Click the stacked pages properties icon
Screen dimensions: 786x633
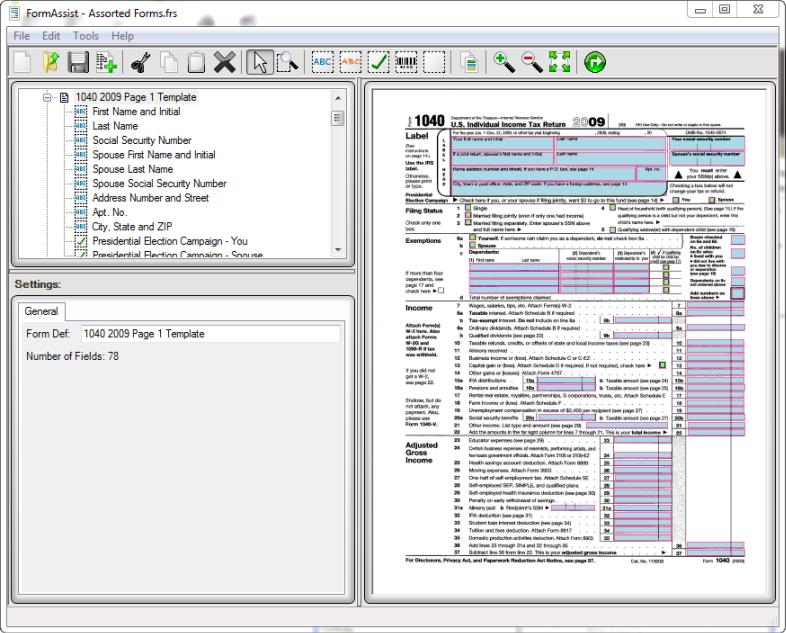(x=469, y=62)
